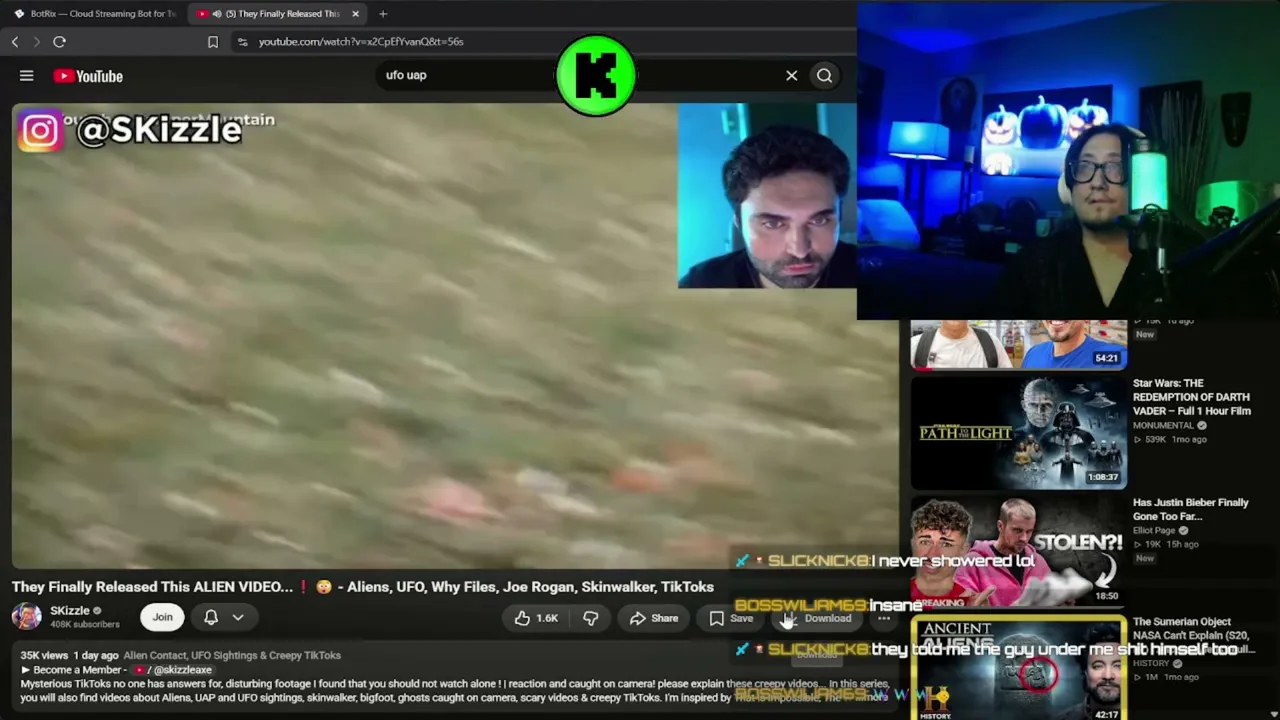The width and height of the screenshot is (1280, 720).
Task: Clear the 'ufo uap' search text
Action: [791, 75]
